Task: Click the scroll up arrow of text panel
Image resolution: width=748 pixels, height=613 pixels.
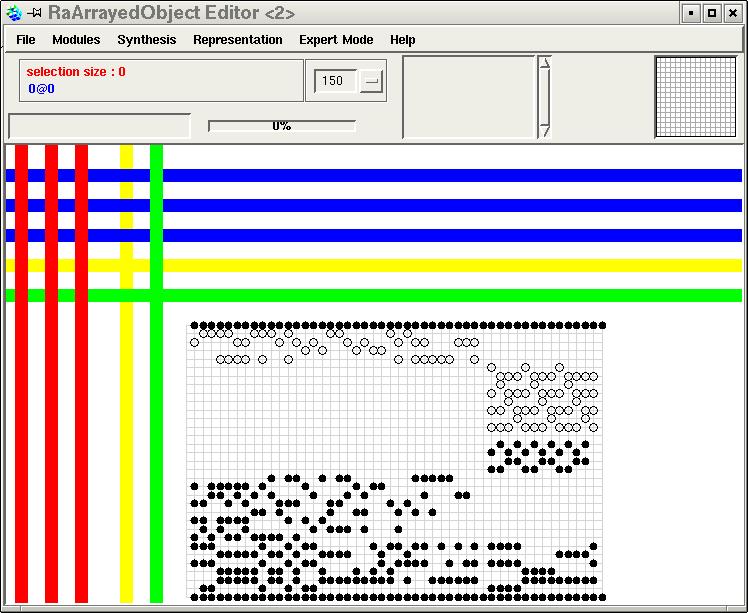Action: [545, 63]
